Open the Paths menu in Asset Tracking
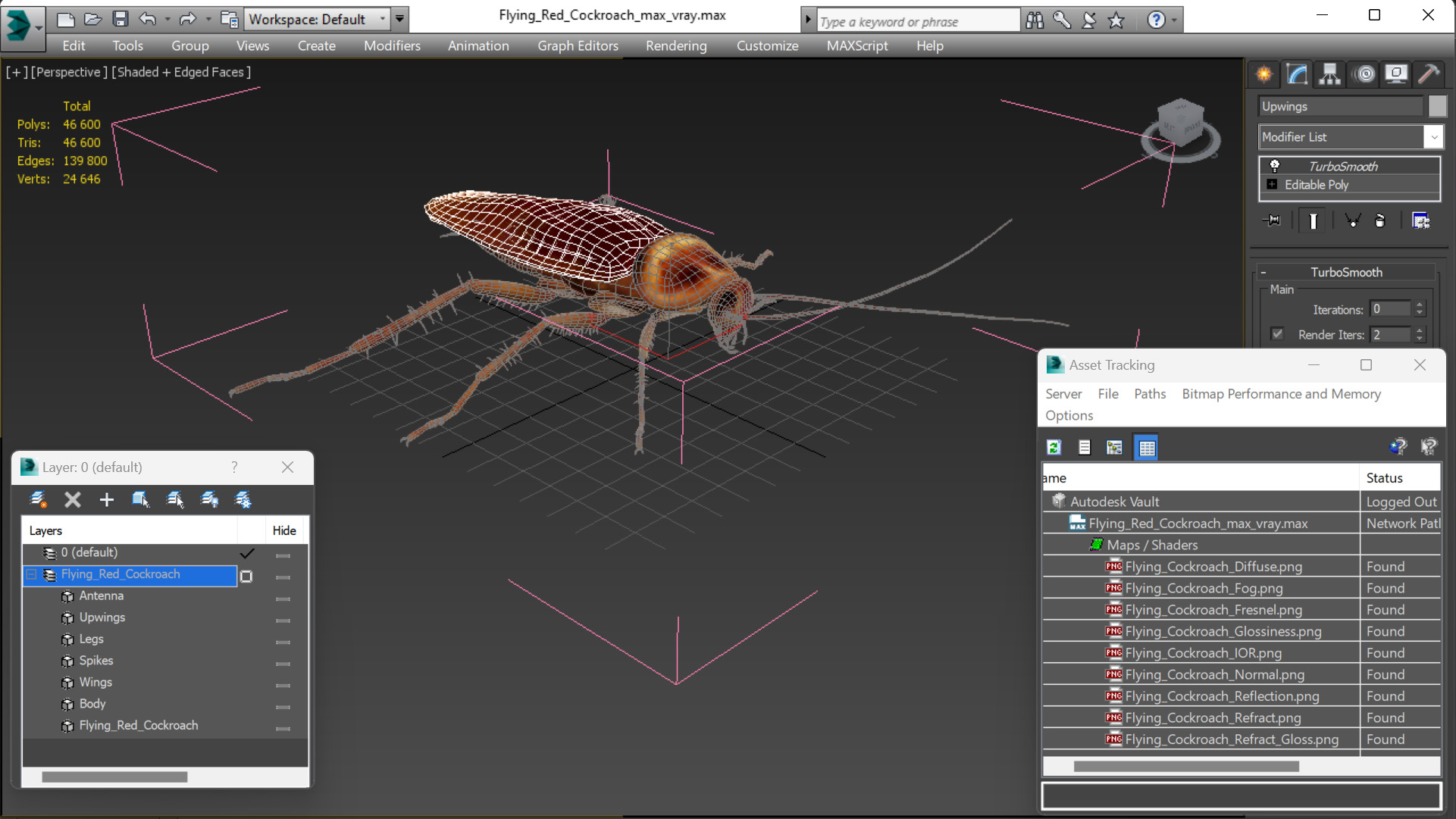The image size is (1456, 819). coord(1149,394)
